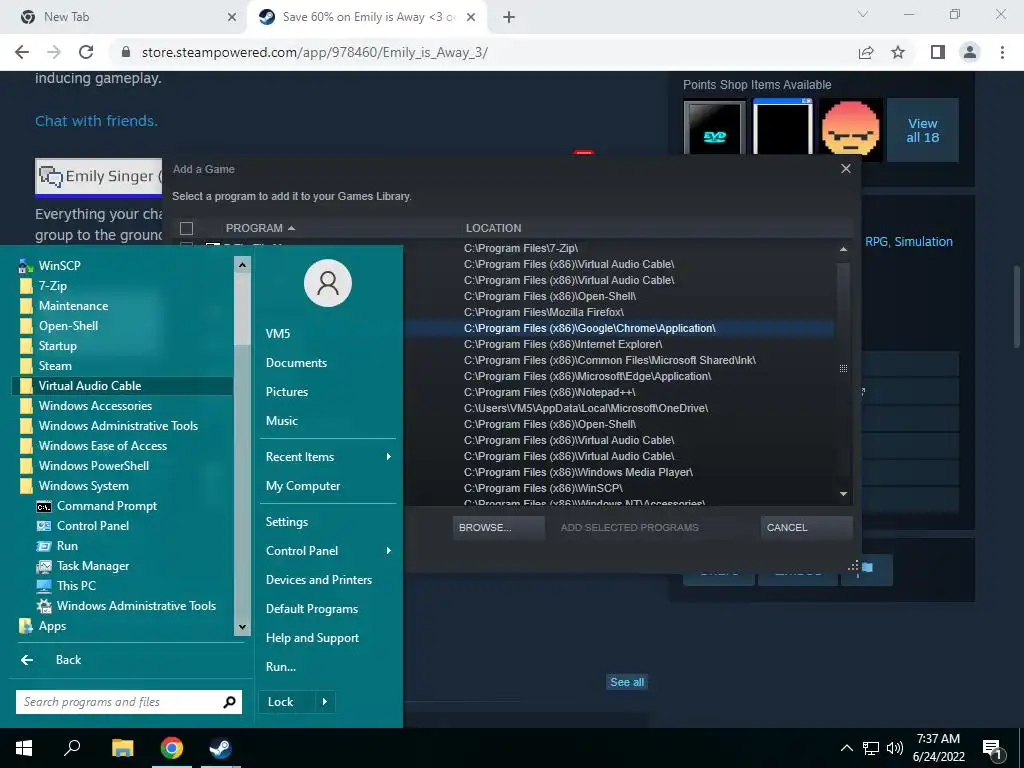Close the Add a Game dialog
This screenshot has height=768, width=1024.
[x=846, y=168]
